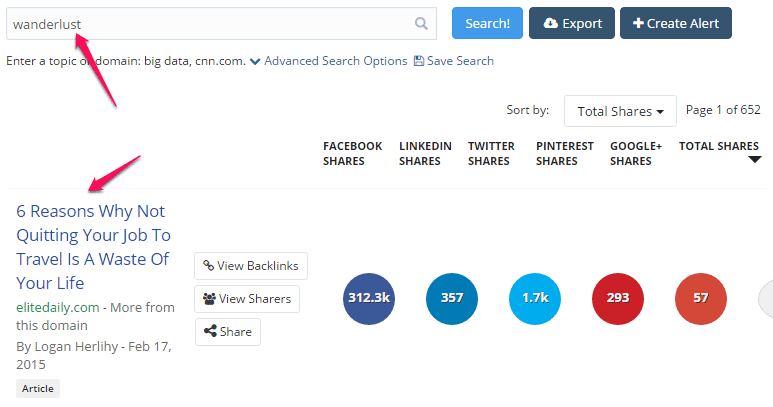The height and width of the screenshot is (407, 773).
Task: Click the View Sharers people icon
Action: [210, 299]
